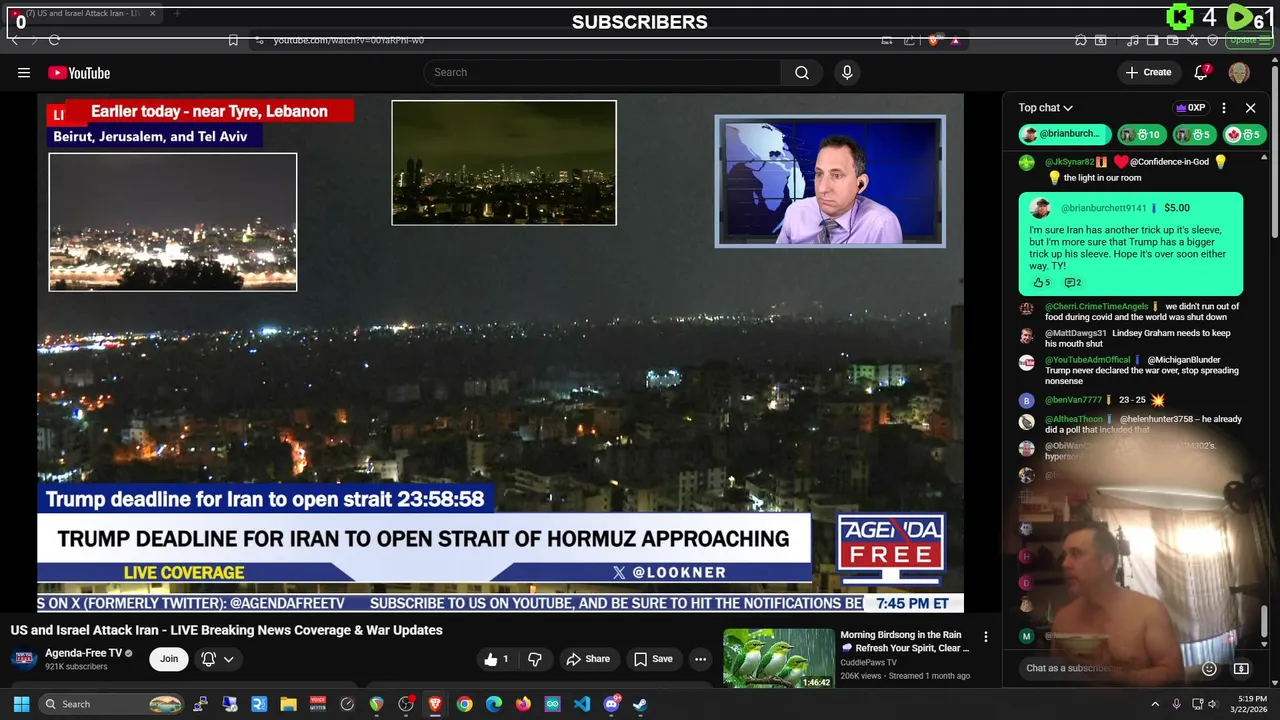Open the browser hamburger menu next to Update
The image size is (1280, 720).
pos(1267,40)
